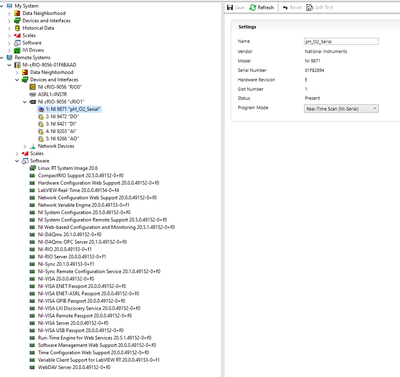Select the Remote Systems icon
This screenshot has width=400, height=377.
9,58
